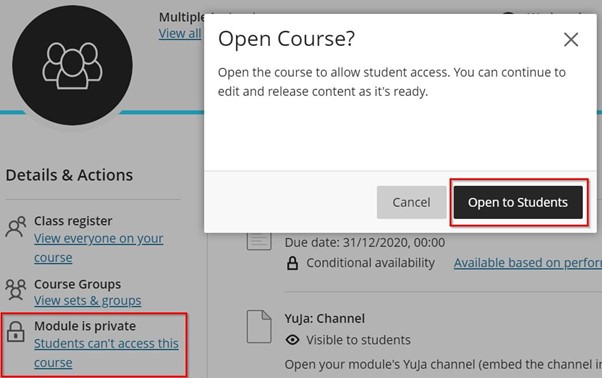602x378 pixels.
Task: Cancel the Open Course dialog
Action: pos(411,202)
